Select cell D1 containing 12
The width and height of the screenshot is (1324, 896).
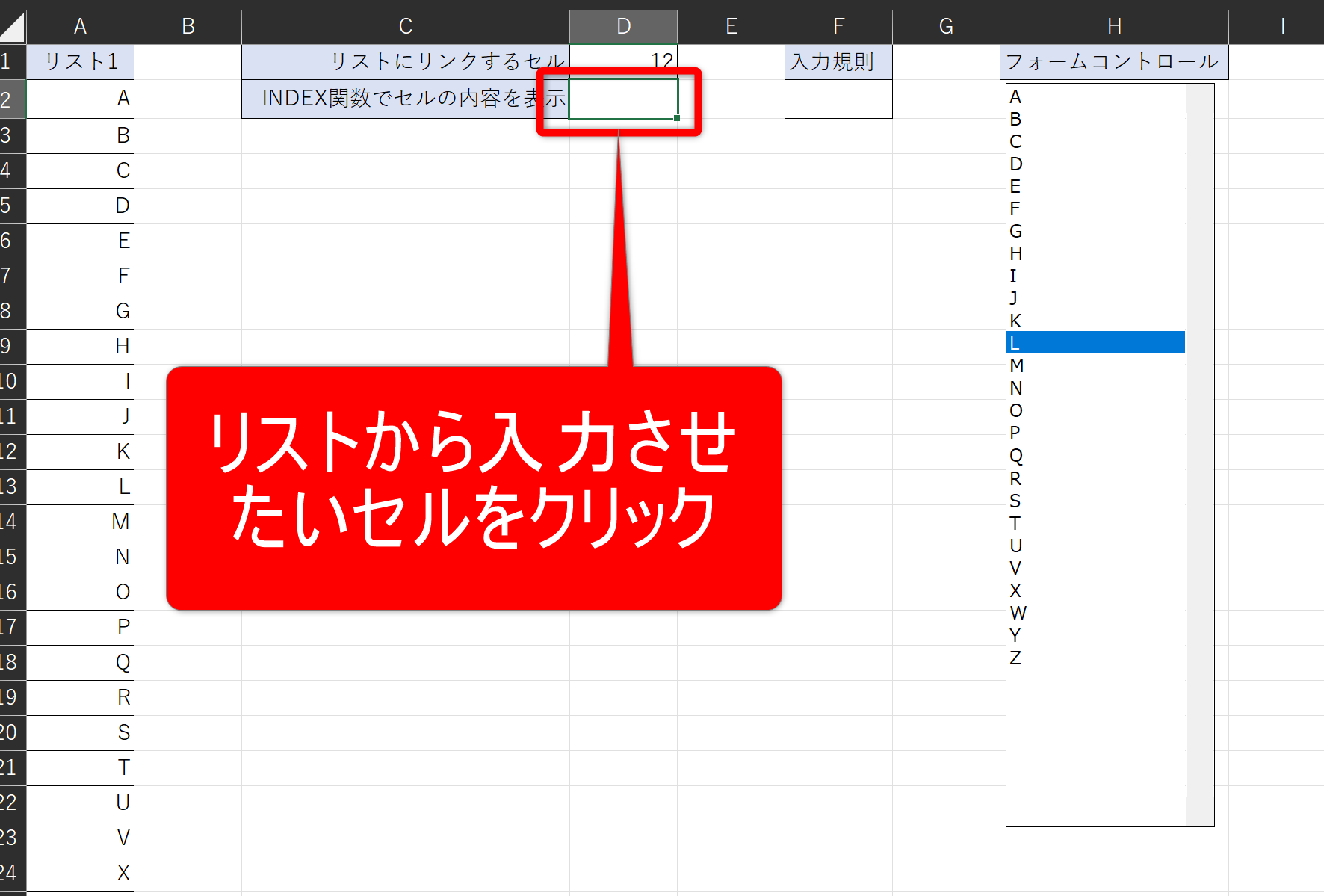[623, 61]
